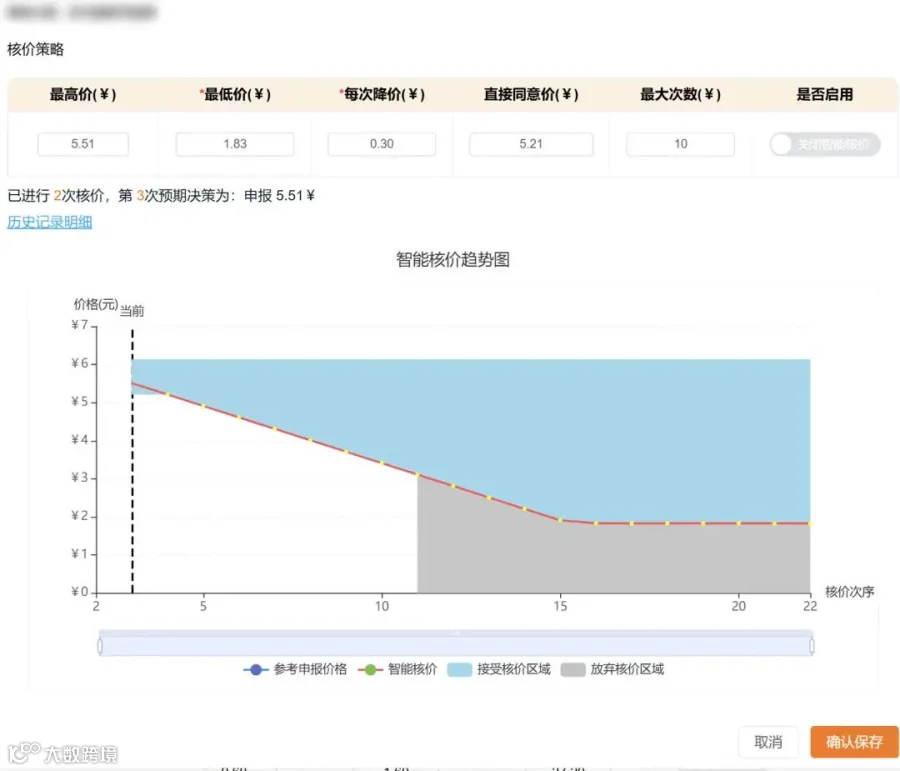The image size is (900, 771).
Task: Click the right handle of chart zoom slider
Action: point(812,646)
